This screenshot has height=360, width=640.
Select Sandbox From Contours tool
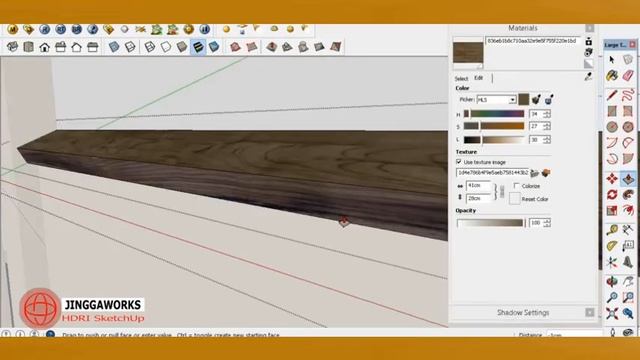click(x=235, y=47)
